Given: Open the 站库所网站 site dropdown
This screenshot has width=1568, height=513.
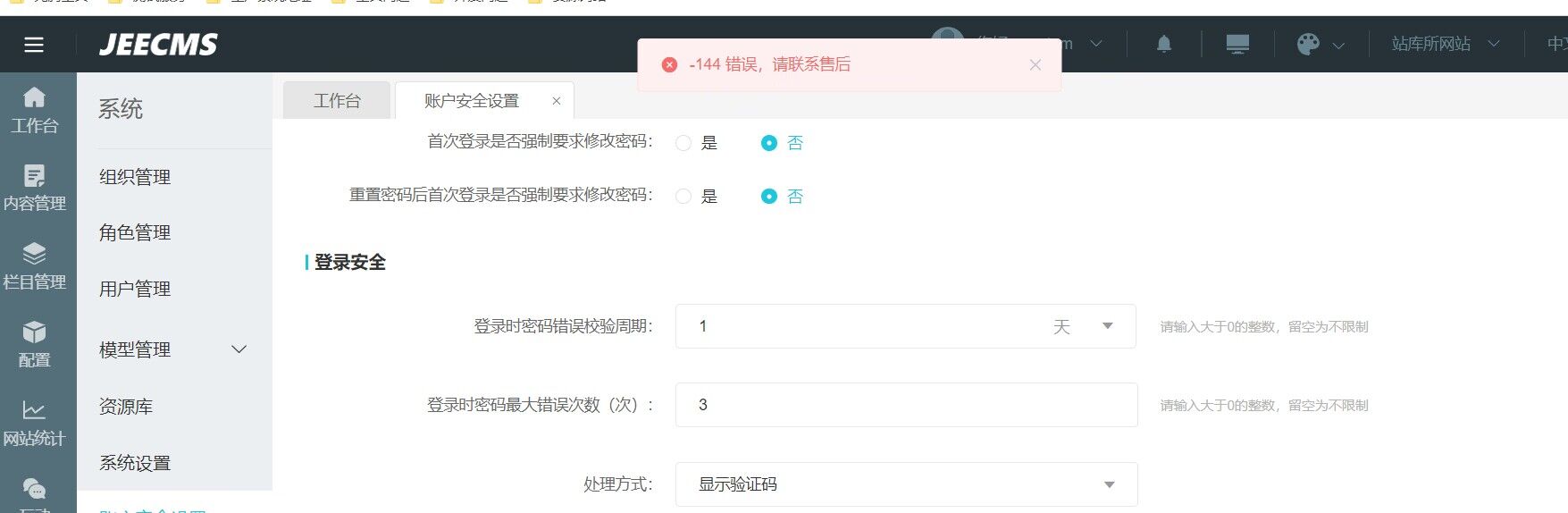Looking at the screenshot, I should [x=1446, y=44].
